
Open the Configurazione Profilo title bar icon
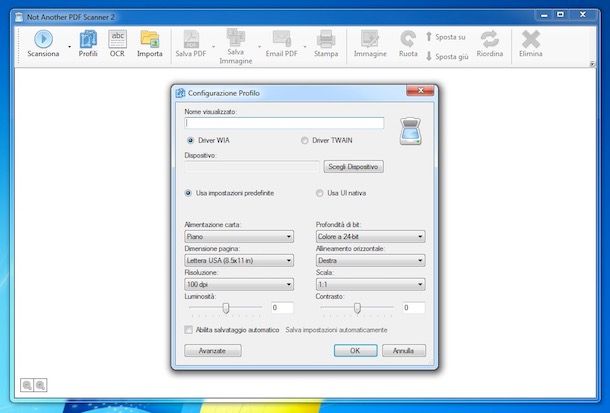pyautogui.click(x=180, y=93)
